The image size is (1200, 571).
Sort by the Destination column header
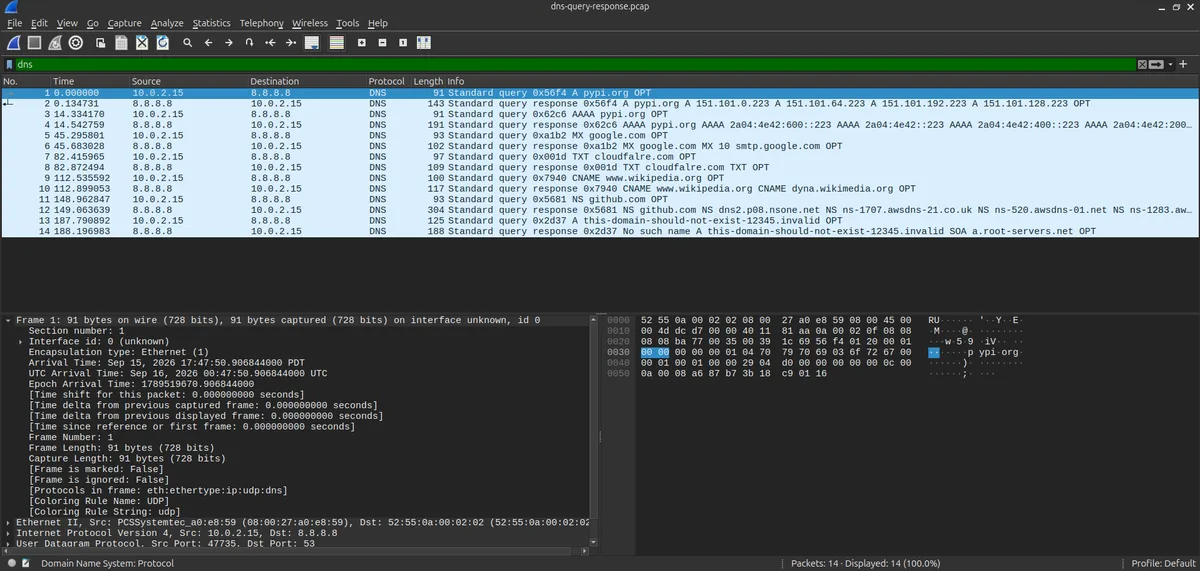tap(306, 81)
